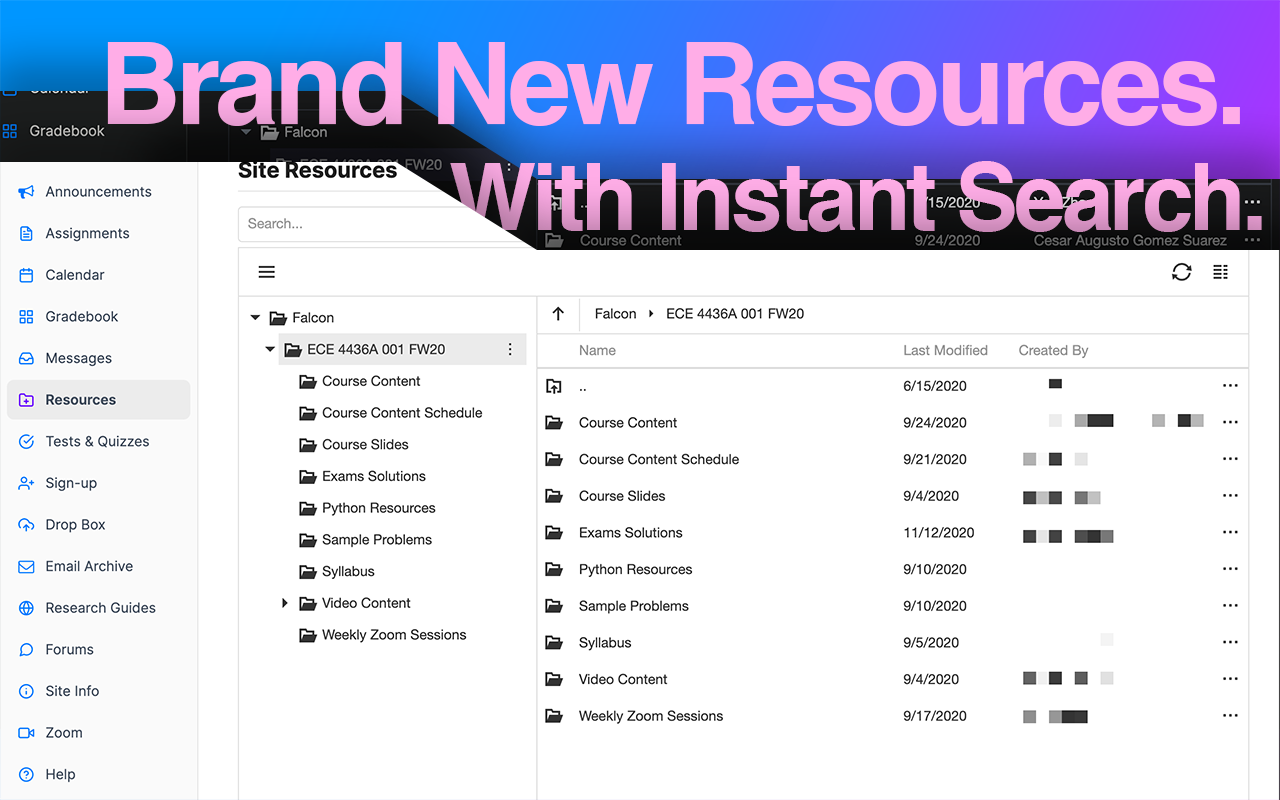Expand the Video Content tree node
This screenshot has height=800, width=1280.
pos(285,603)
